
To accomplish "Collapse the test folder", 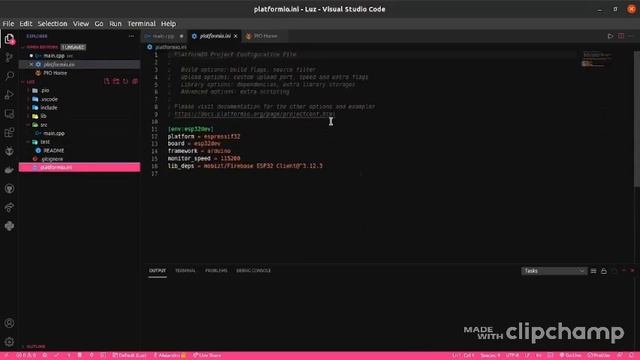I will (x=45, y=142).
